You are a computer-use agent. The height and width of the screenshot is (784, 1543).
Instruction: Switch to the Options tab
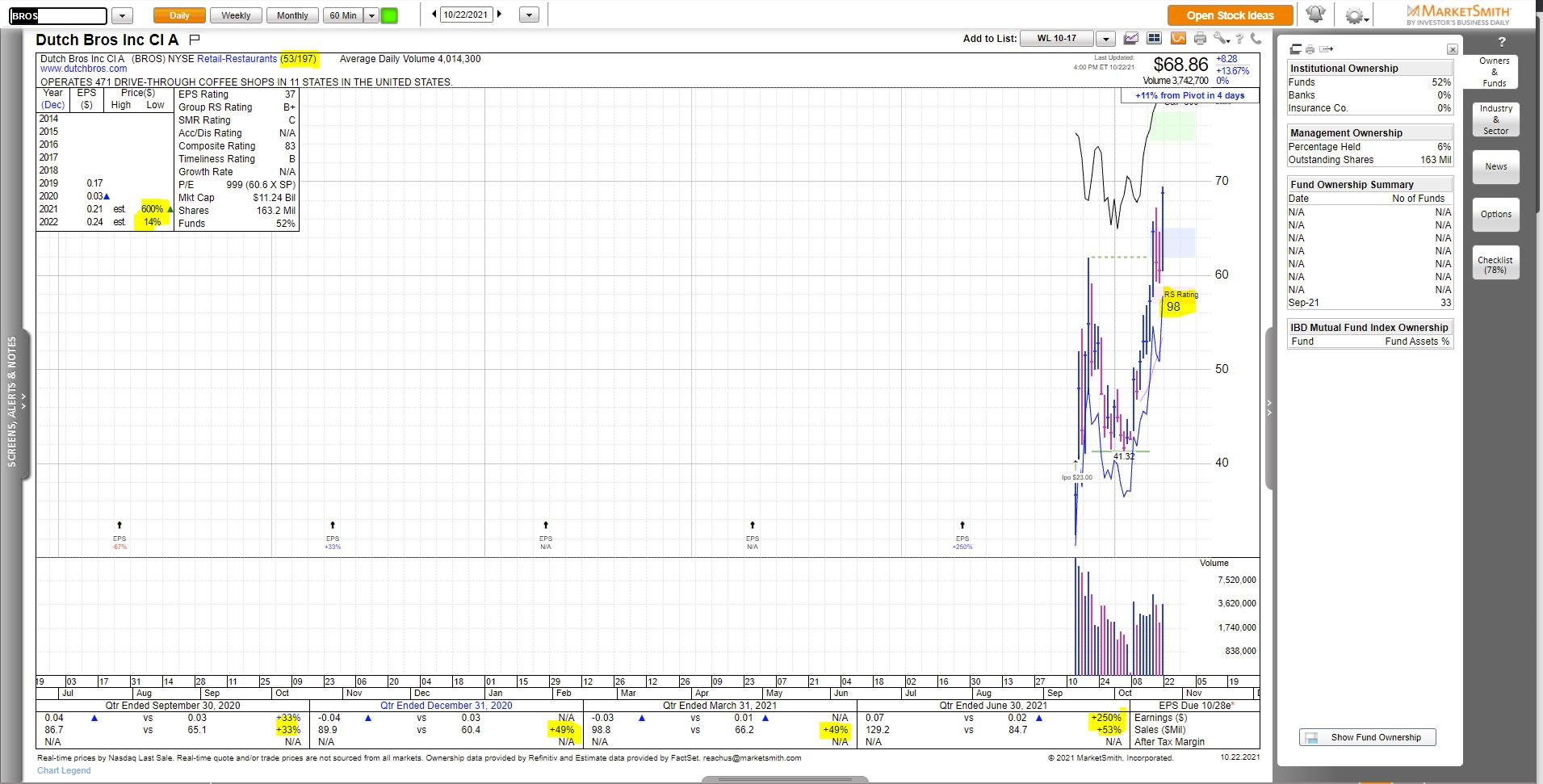point(1495,214)
